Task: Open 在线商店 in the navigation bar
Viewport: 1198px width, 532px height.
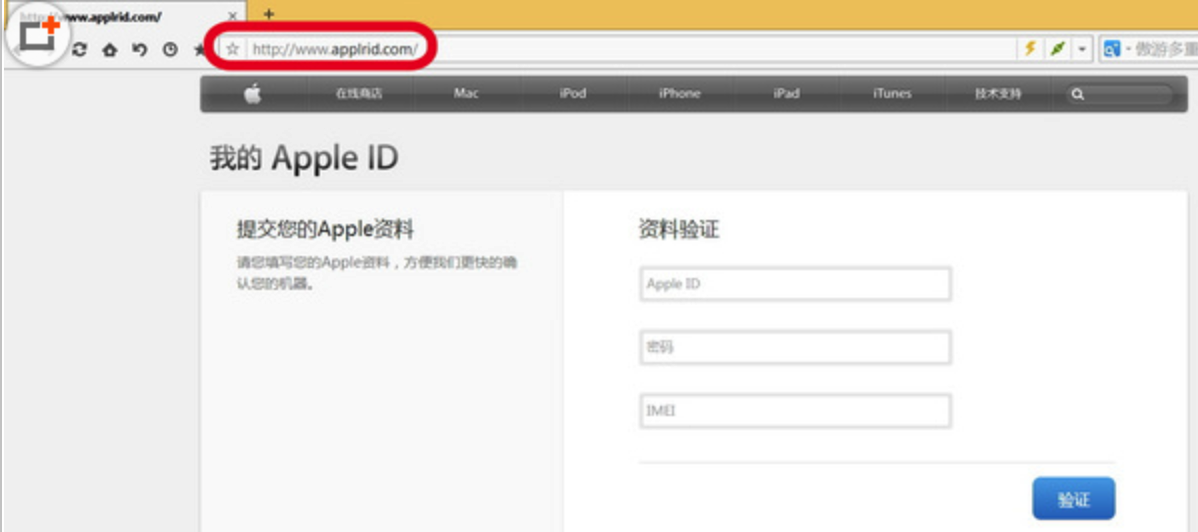Action: pos(359,94)
